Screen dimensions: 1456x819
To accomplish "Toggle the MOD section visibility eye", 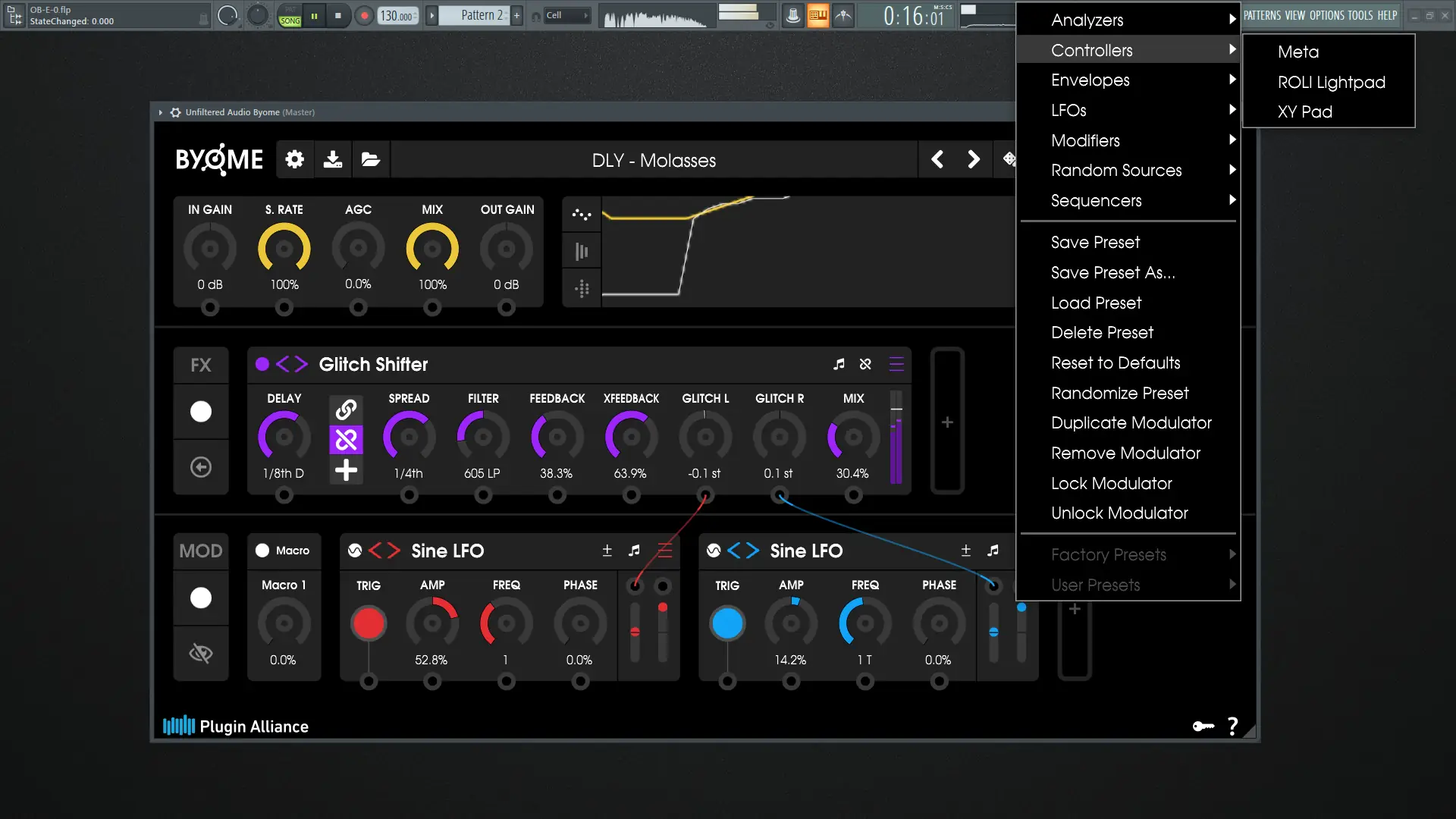I will pyautogui.click(x=201, y=653).
